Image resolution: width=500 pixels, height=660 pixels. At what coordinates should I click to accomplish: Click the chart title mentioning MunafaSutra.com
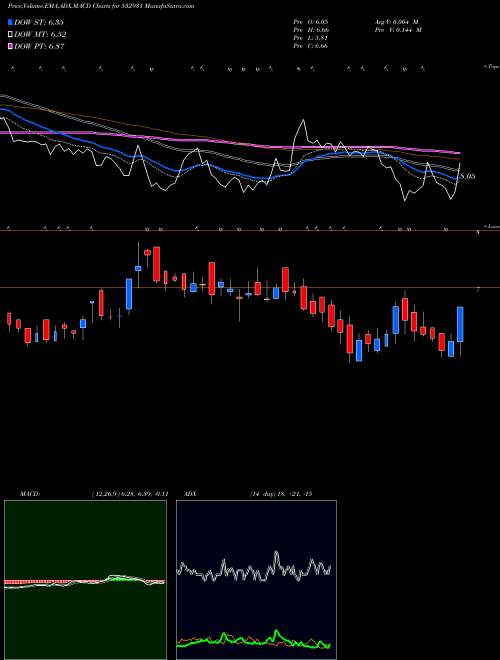(101, 6)
